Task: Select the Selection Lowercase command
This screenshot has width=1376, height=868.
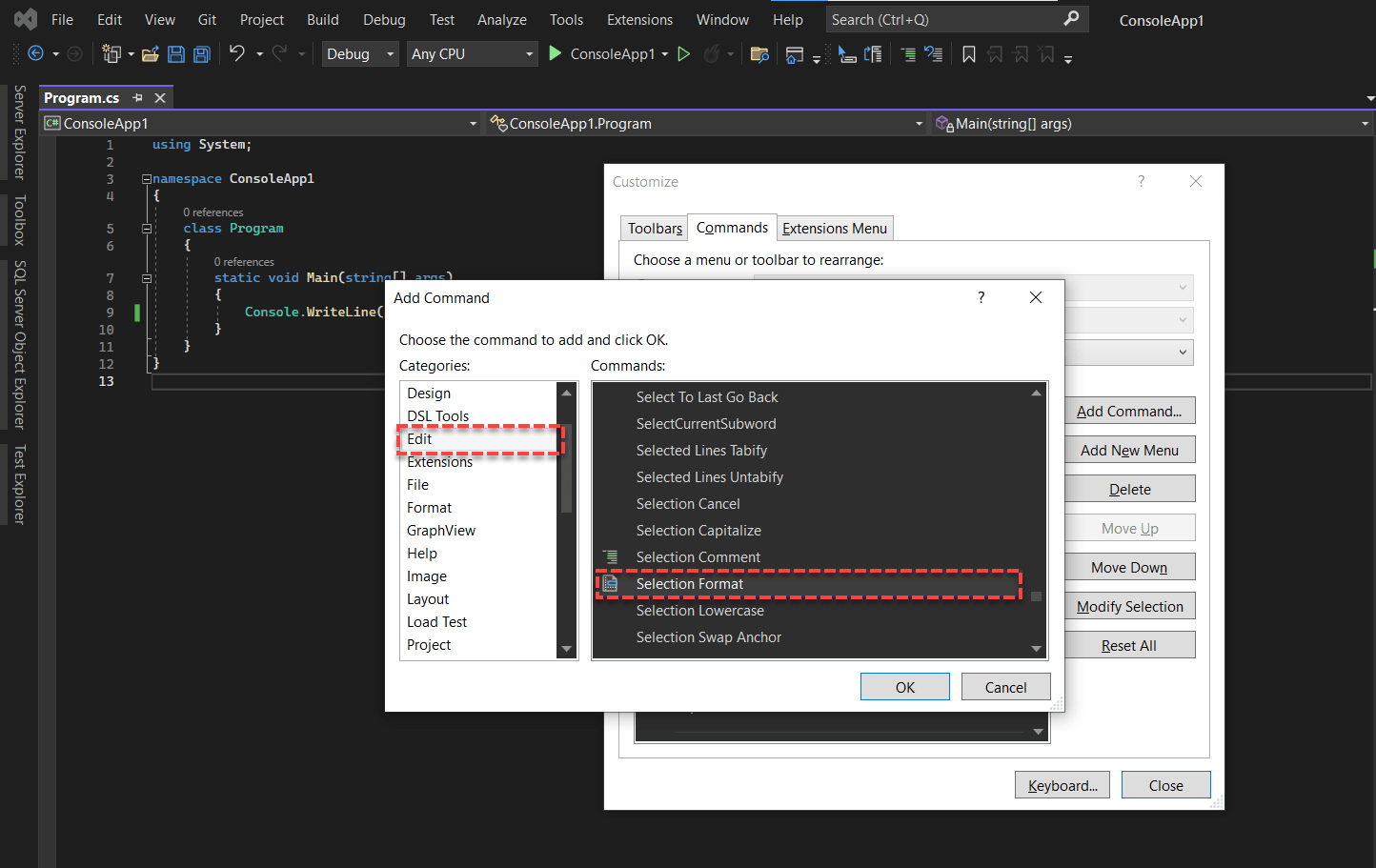Action: coord(810,611)
